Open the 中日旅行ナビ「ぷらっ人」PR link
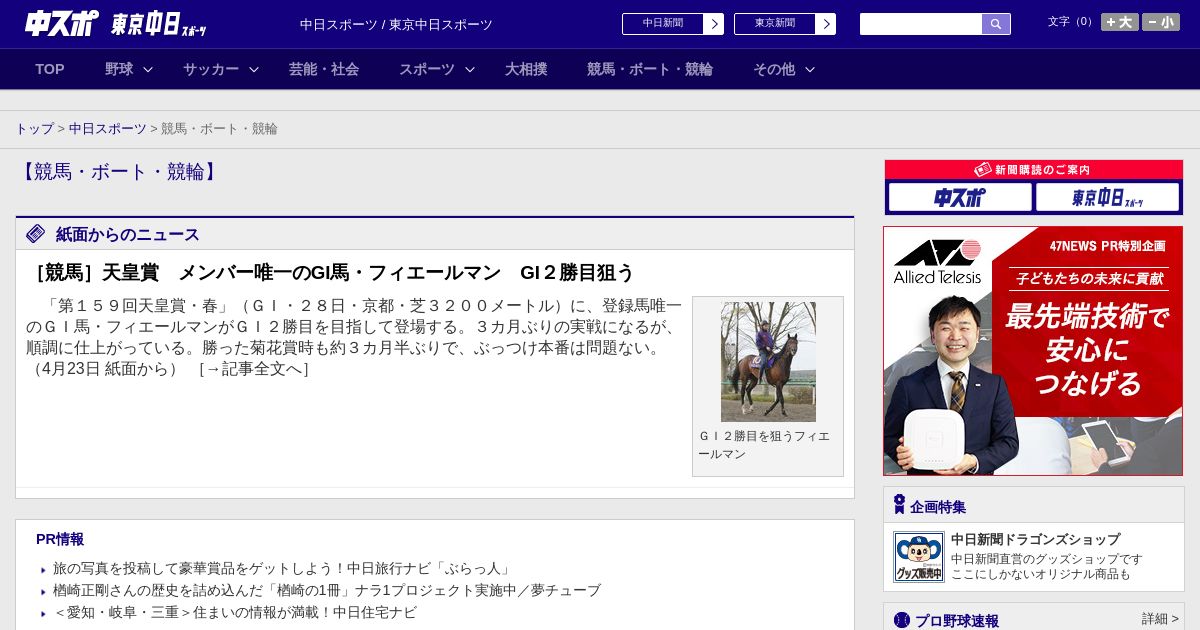Screen dimensions: 1200x630 283,568
